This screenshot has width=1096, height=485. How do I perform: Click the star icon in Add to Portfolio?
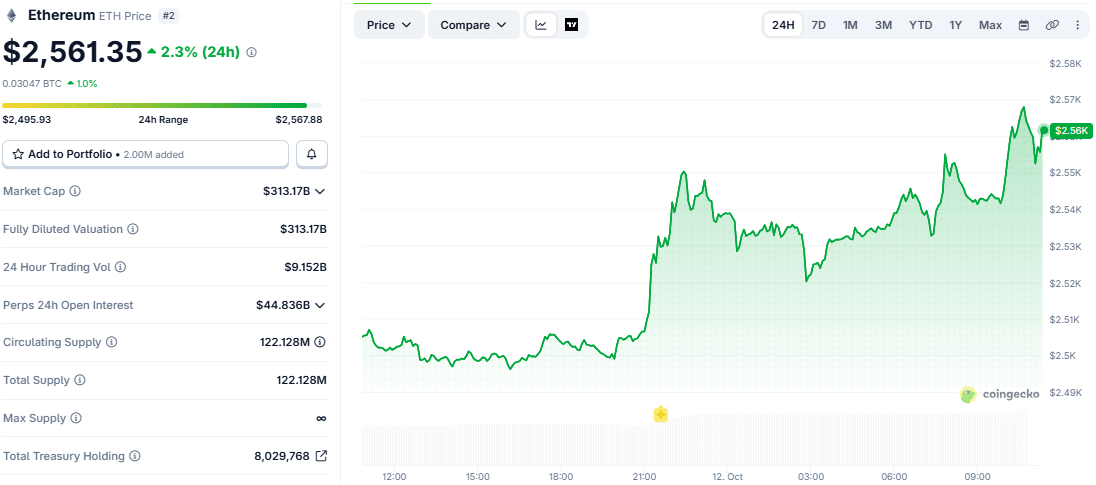coord(18,154)
